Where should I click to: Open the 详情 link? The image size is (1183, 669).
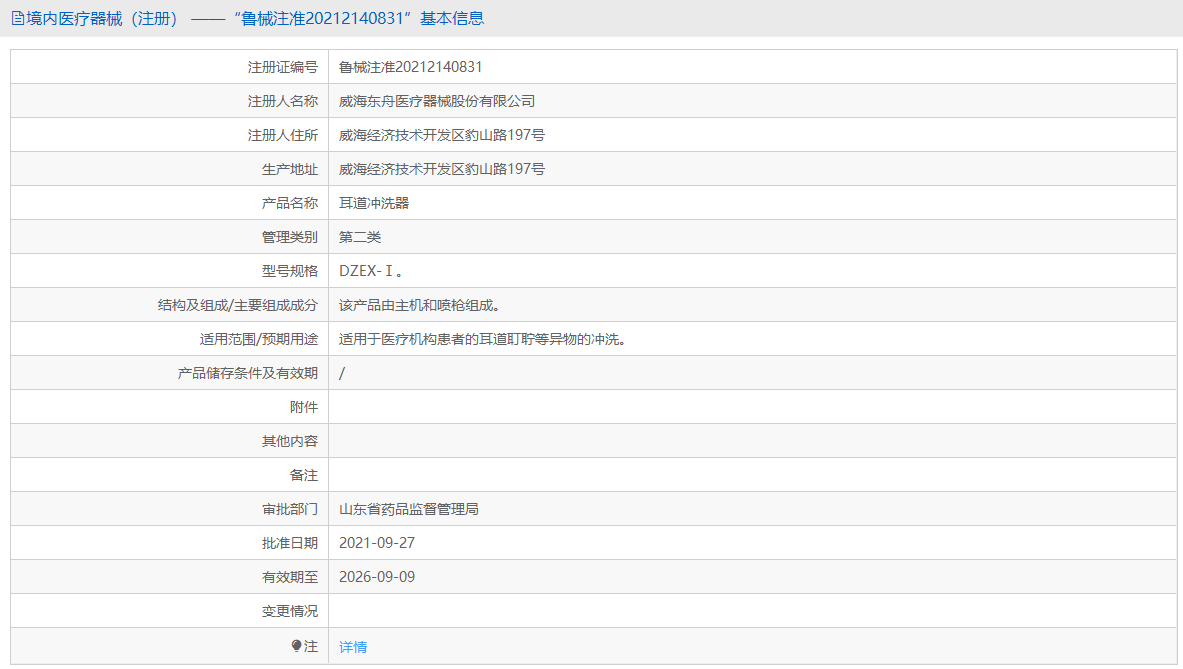click(x=353, y=646)
